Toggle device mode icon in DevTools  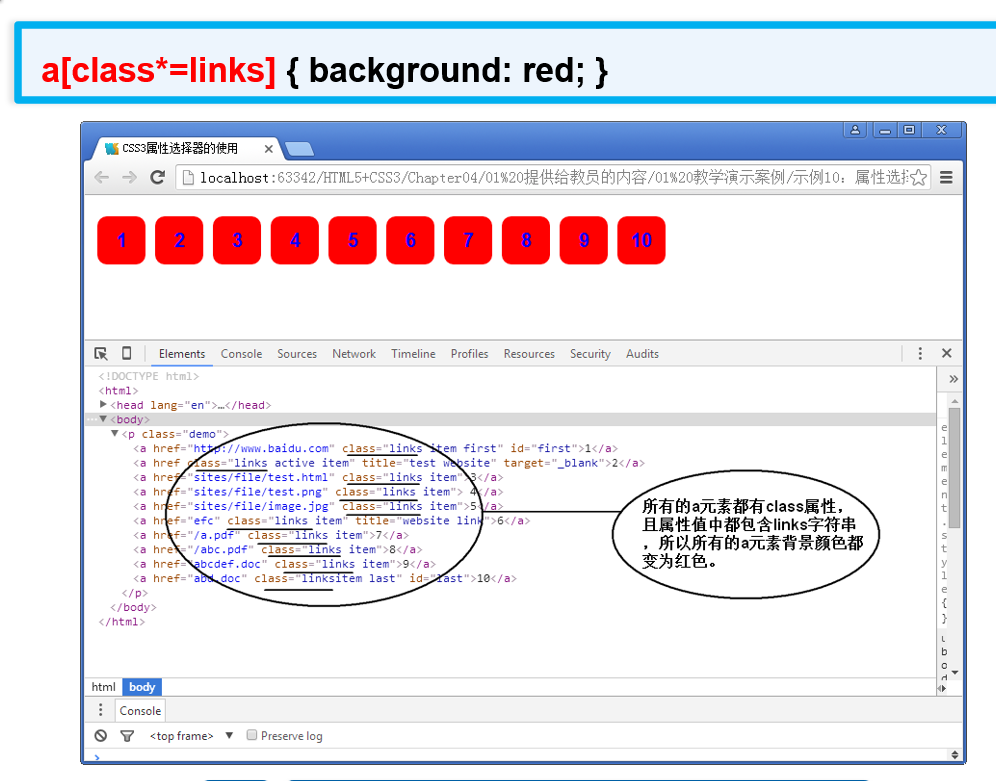126,353
